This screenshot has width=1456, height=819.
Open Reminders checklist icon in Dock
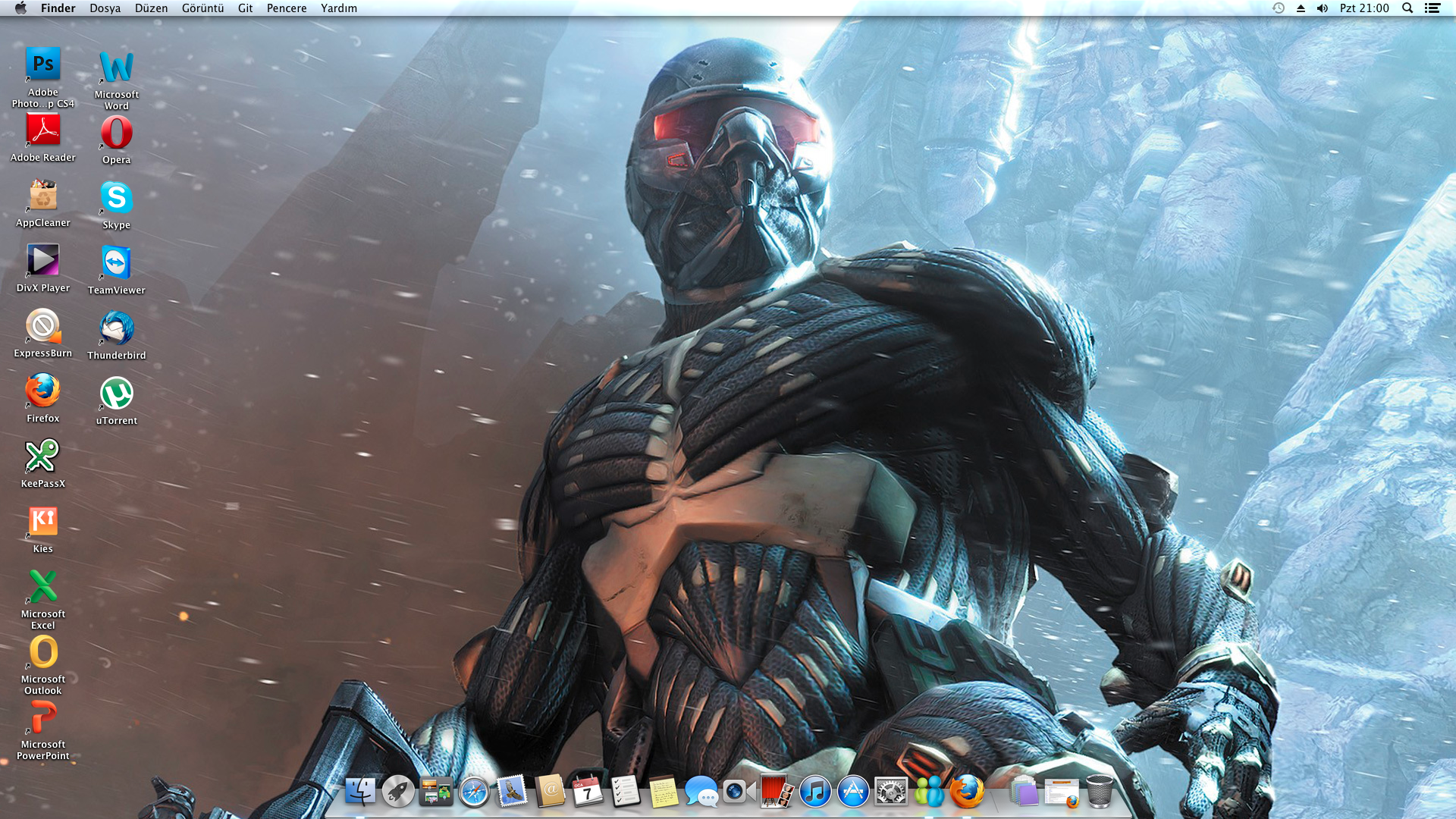pos(626,792)
